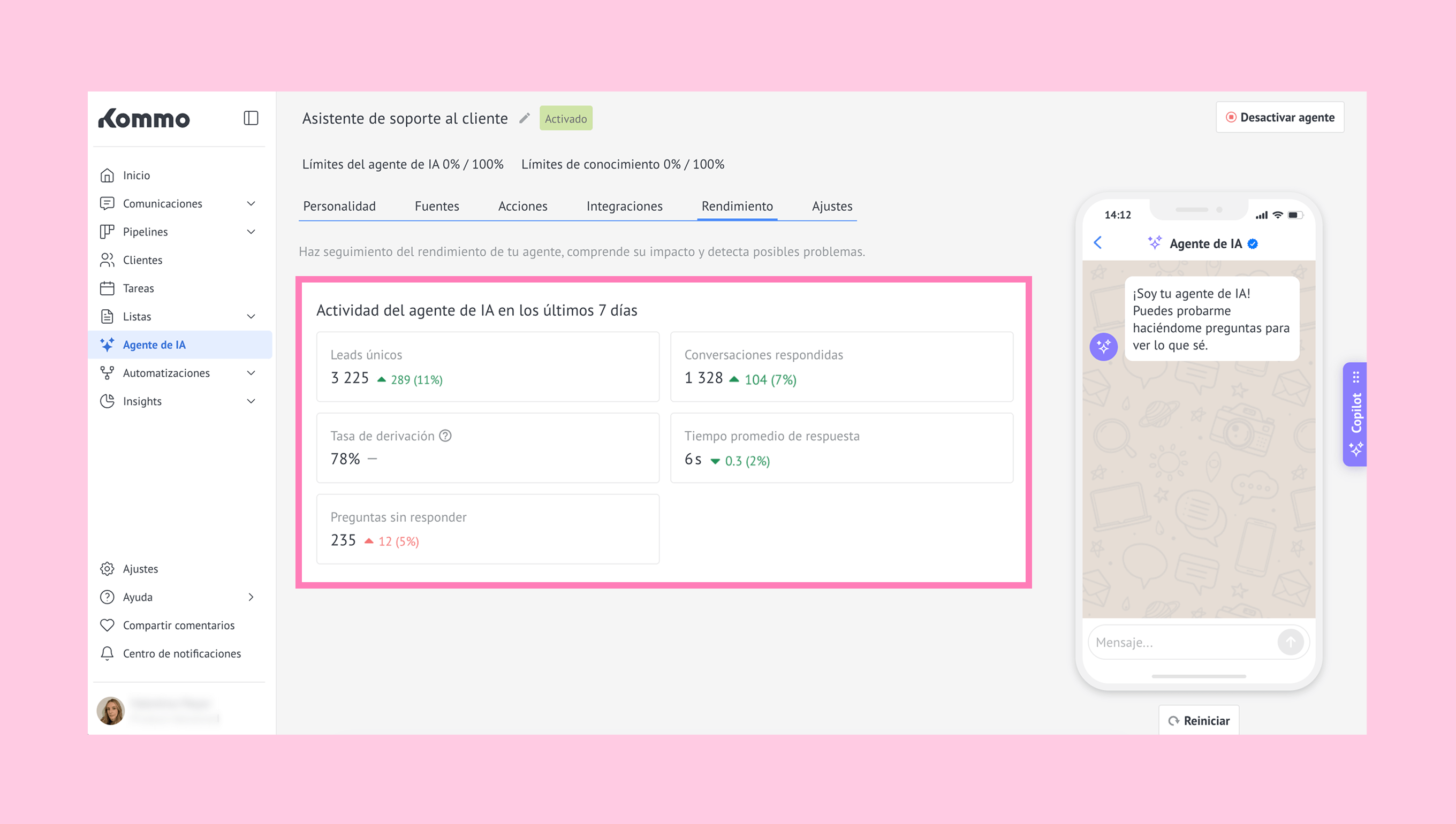Click the Tasa de derivación help icon
Screen dimensions: 1456x824
tap(445, 435)
